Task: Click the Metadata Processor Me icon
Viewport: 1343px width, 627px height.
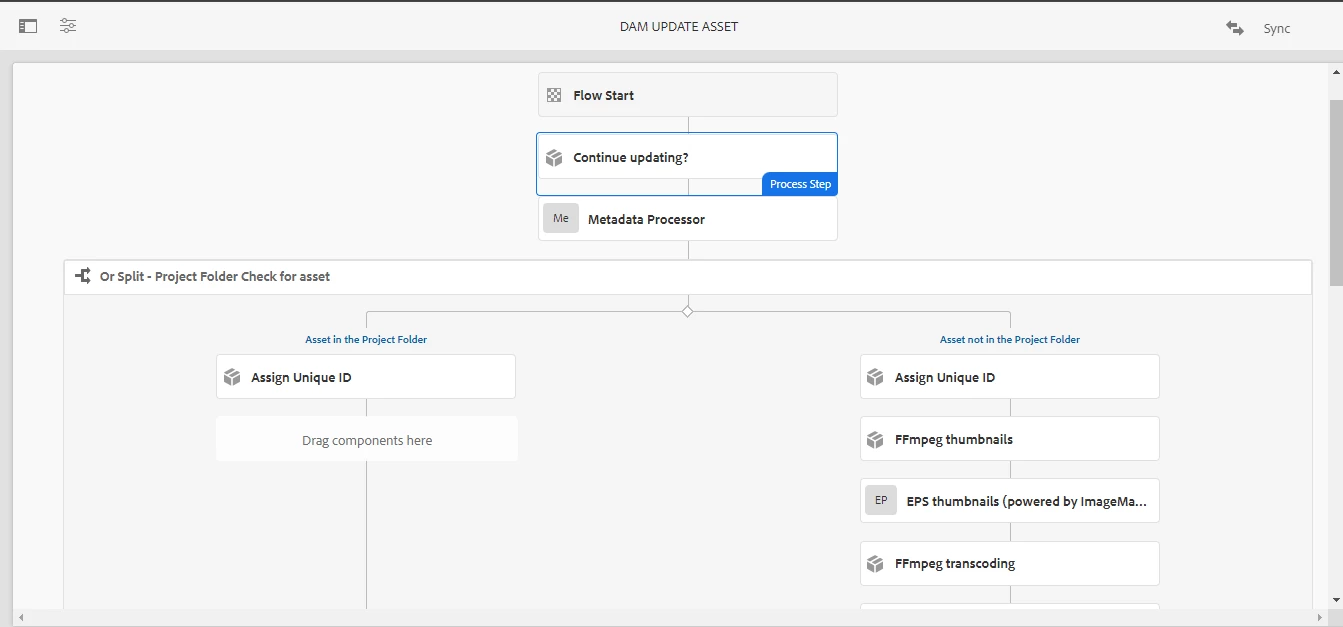Action: [x=561, y=218]
